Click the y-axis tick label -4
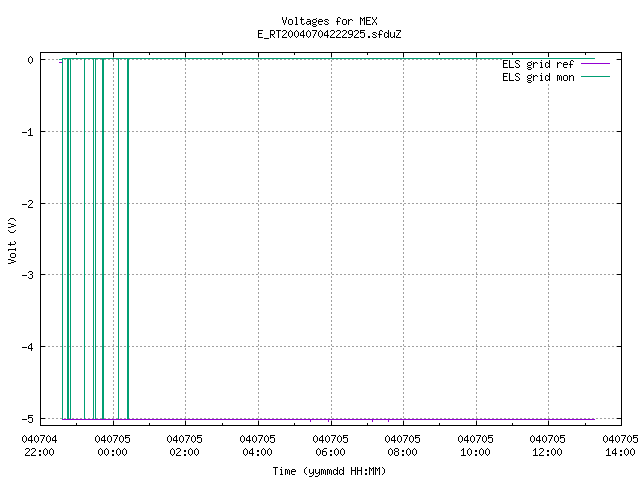Screen dimensions: 640x480 coord(28,347)
